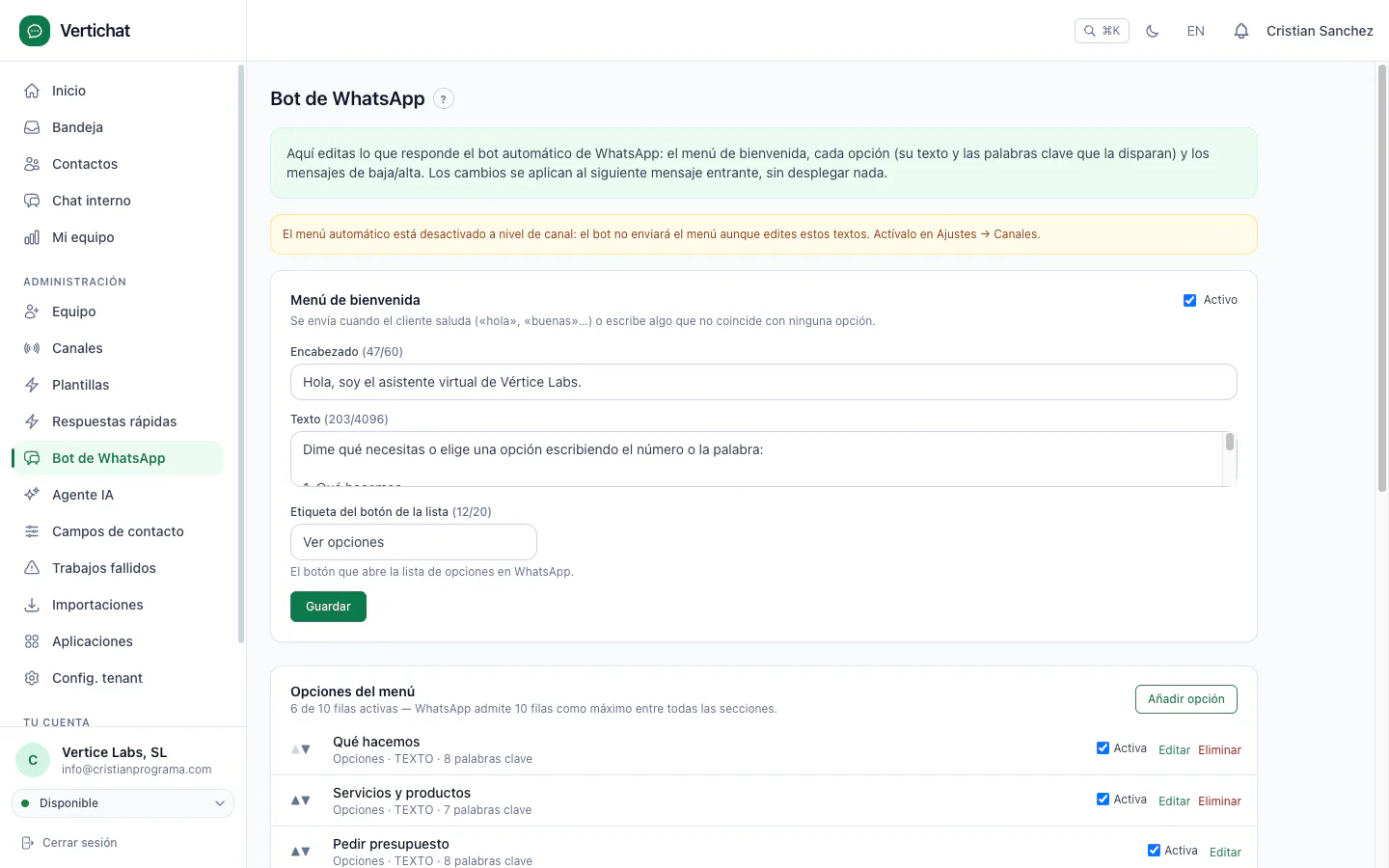Click Eliminar for Servicios y productos
The width and height of the screenshot is (1389, 868).
click(1219, 801)
